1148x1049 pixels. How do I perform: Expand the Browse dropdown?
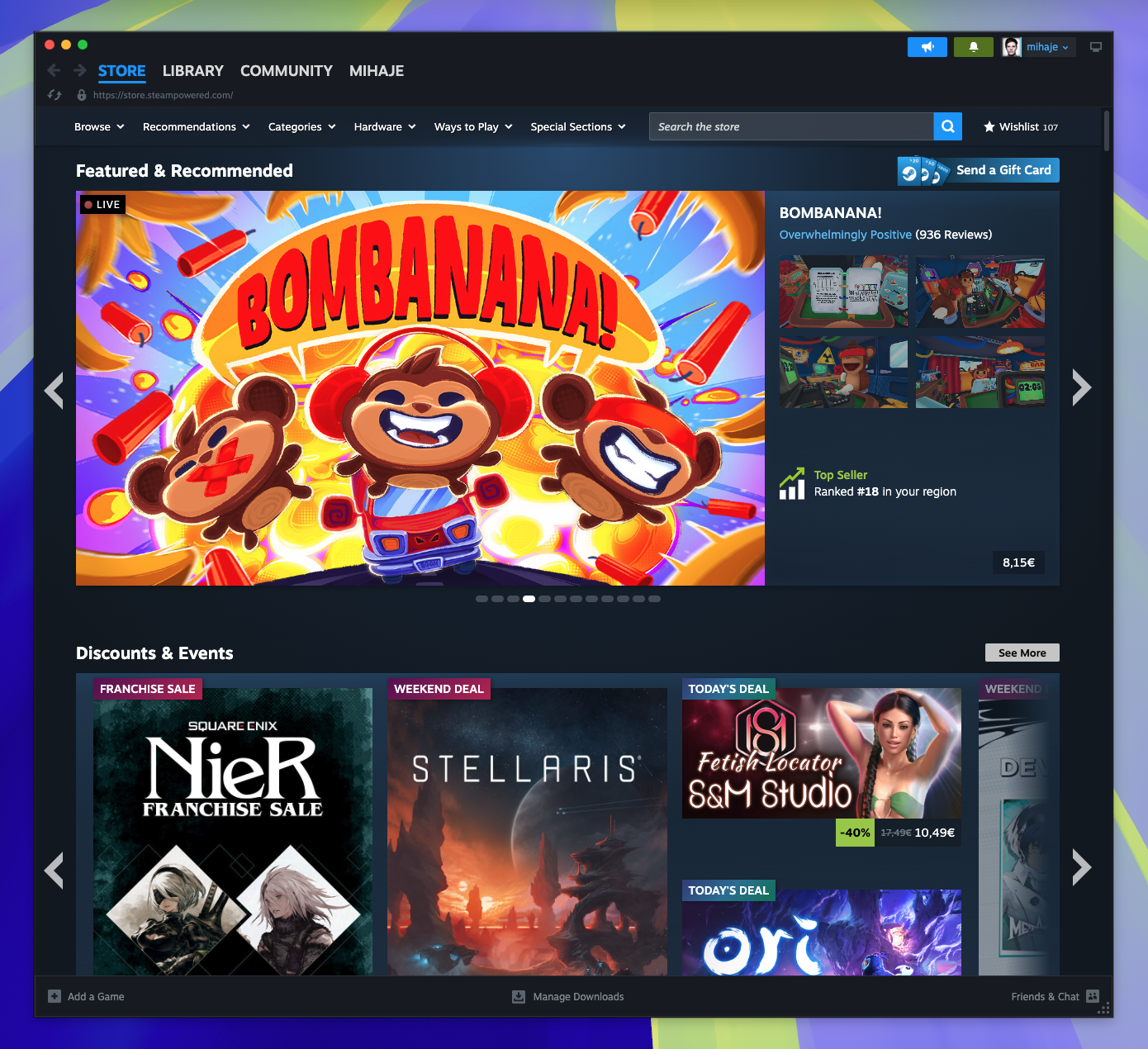(x=99, y=126)
